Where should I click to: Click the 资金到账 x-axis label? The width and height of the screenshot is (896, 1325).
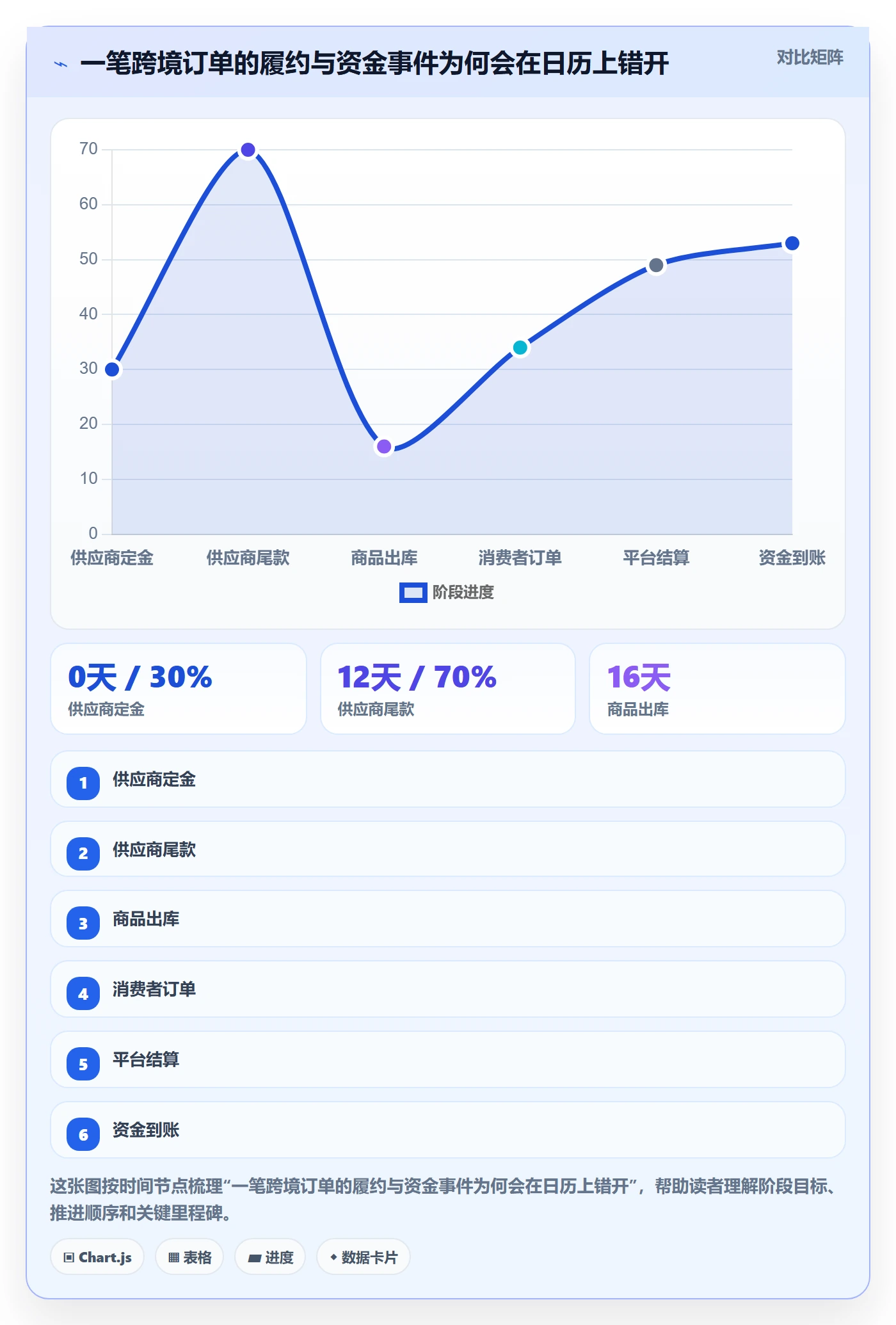pos(792,558)
